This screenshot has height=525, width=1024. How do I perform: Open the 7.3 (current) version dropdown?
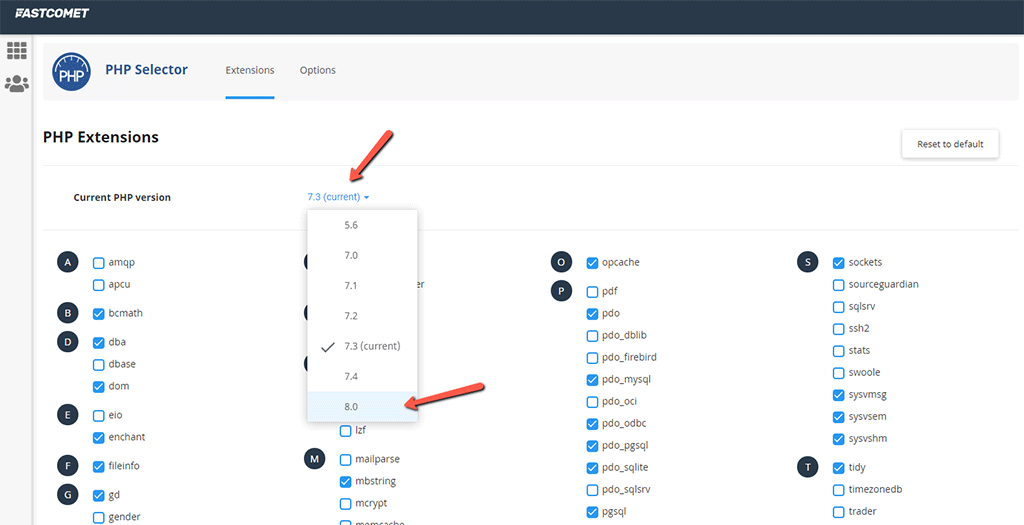point(339,197)
